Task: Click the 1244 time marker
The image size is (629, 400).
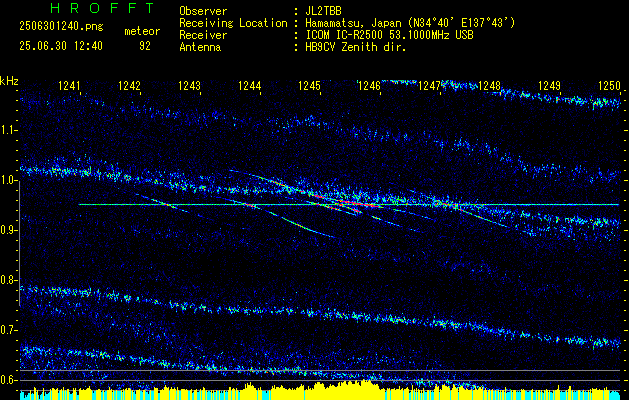Action: coord(249,86)
